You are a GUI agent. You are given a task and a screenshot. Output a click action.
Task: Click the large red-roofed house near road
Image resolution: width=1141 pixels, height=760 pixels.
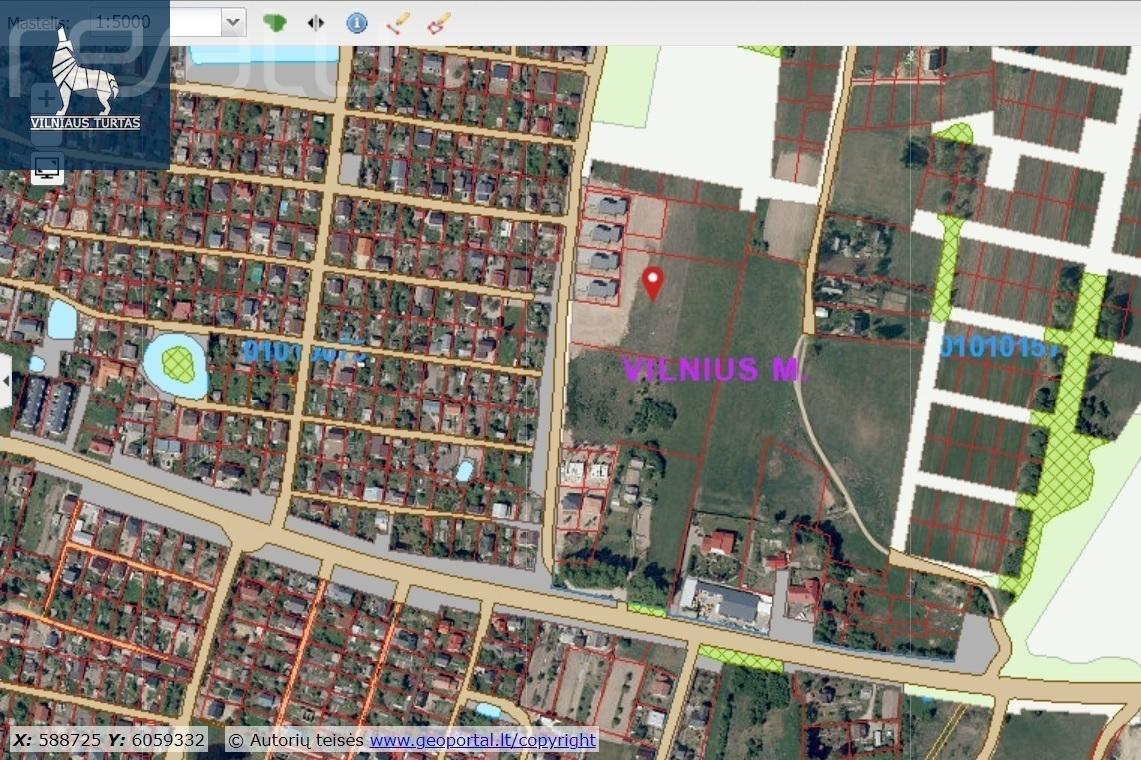719,543
